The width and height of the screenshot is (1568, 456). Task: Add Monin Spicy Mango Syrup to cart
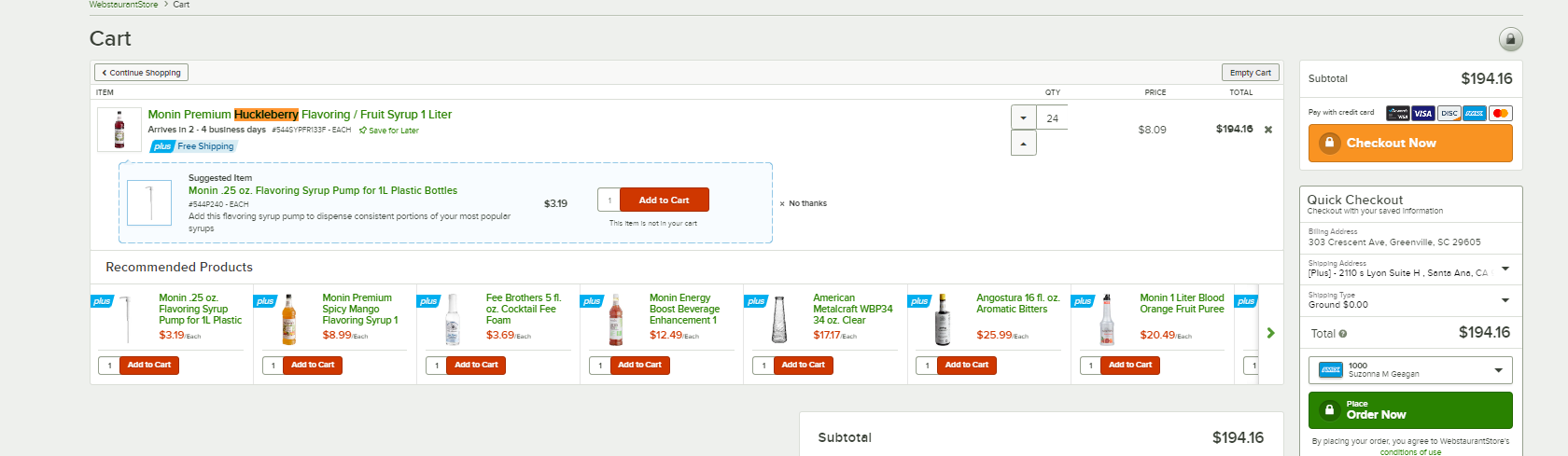coord(313,366)
